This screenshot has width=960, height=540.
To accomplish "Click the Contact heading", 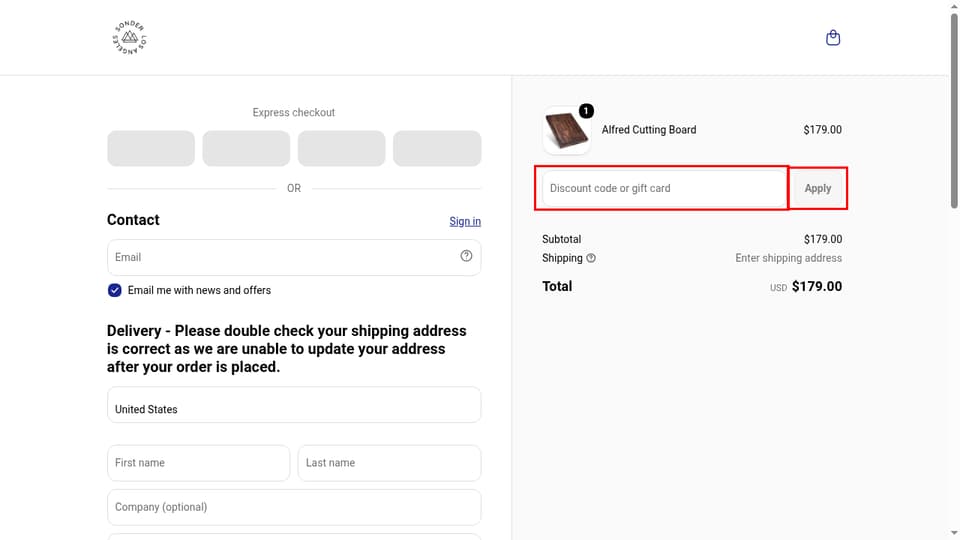I will [x=133, y=220].
